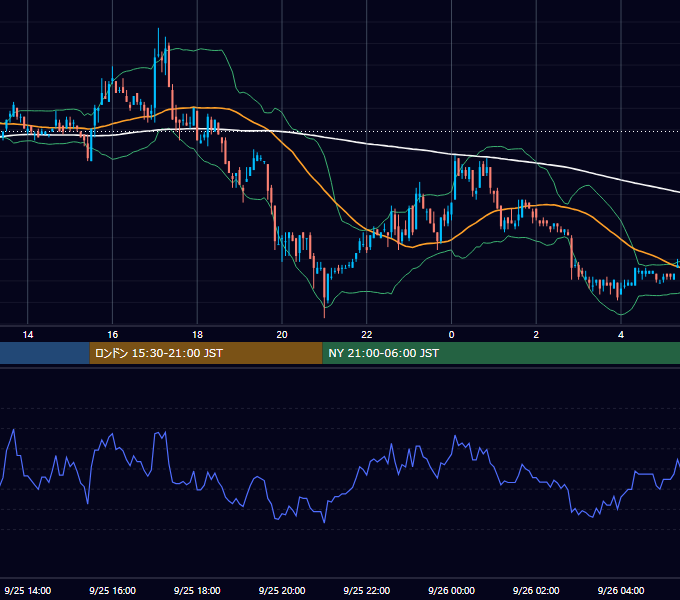This screenshot has height=600, width=680.
Task: Click the blue session bar before ロンドン
Action: [x=45, y=353]
